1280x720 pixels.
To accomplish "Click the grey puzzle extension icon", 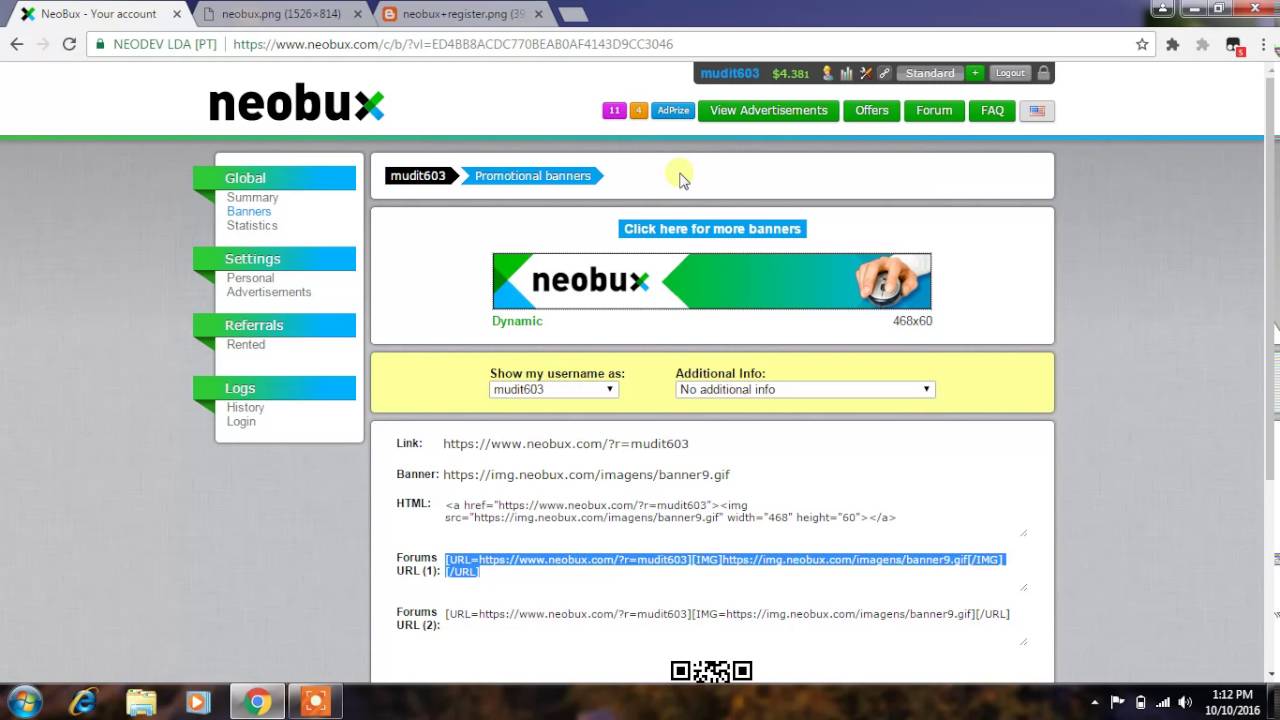I will tap(1203, 44).
